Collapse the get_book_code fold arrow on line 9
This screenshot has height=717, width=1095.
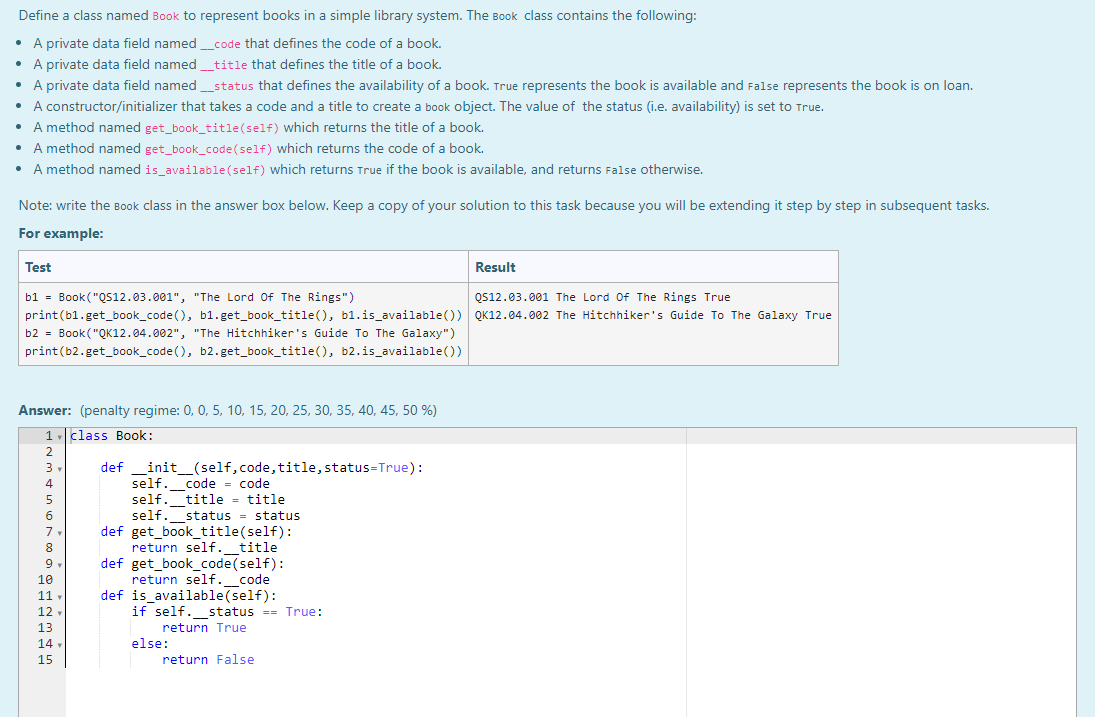(60, 566)
